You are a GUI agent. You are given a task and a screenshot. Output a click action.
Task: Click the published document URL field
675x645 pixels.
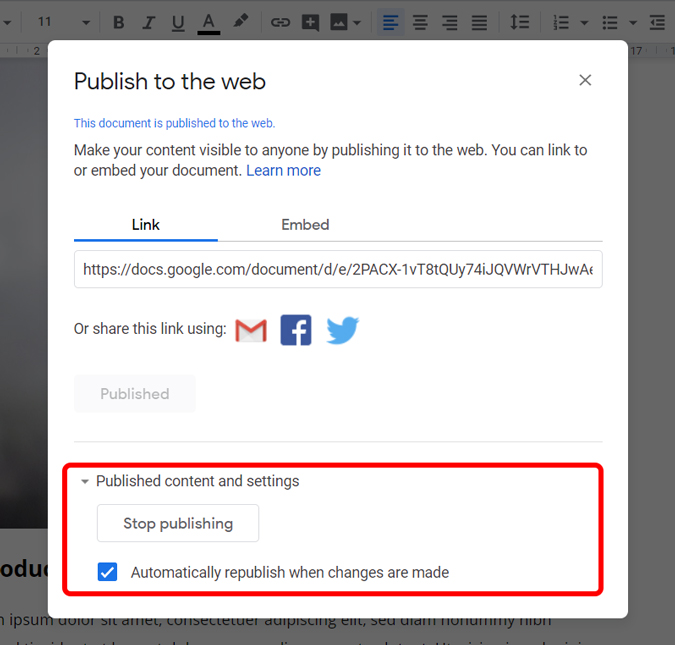(x=338, y=269)
